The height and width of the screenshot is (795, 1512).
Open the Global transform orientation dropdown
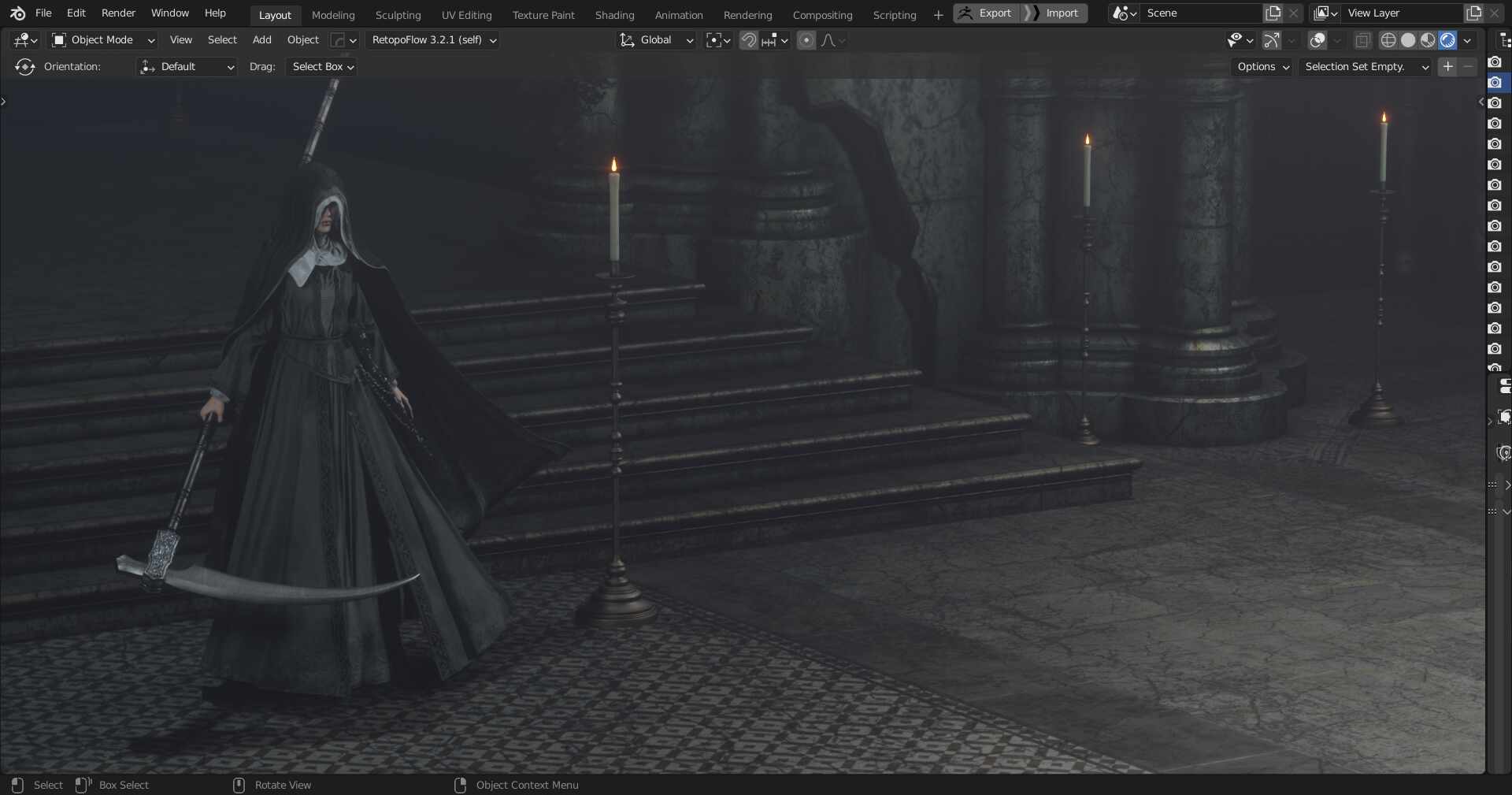click(x=656, y=40)
